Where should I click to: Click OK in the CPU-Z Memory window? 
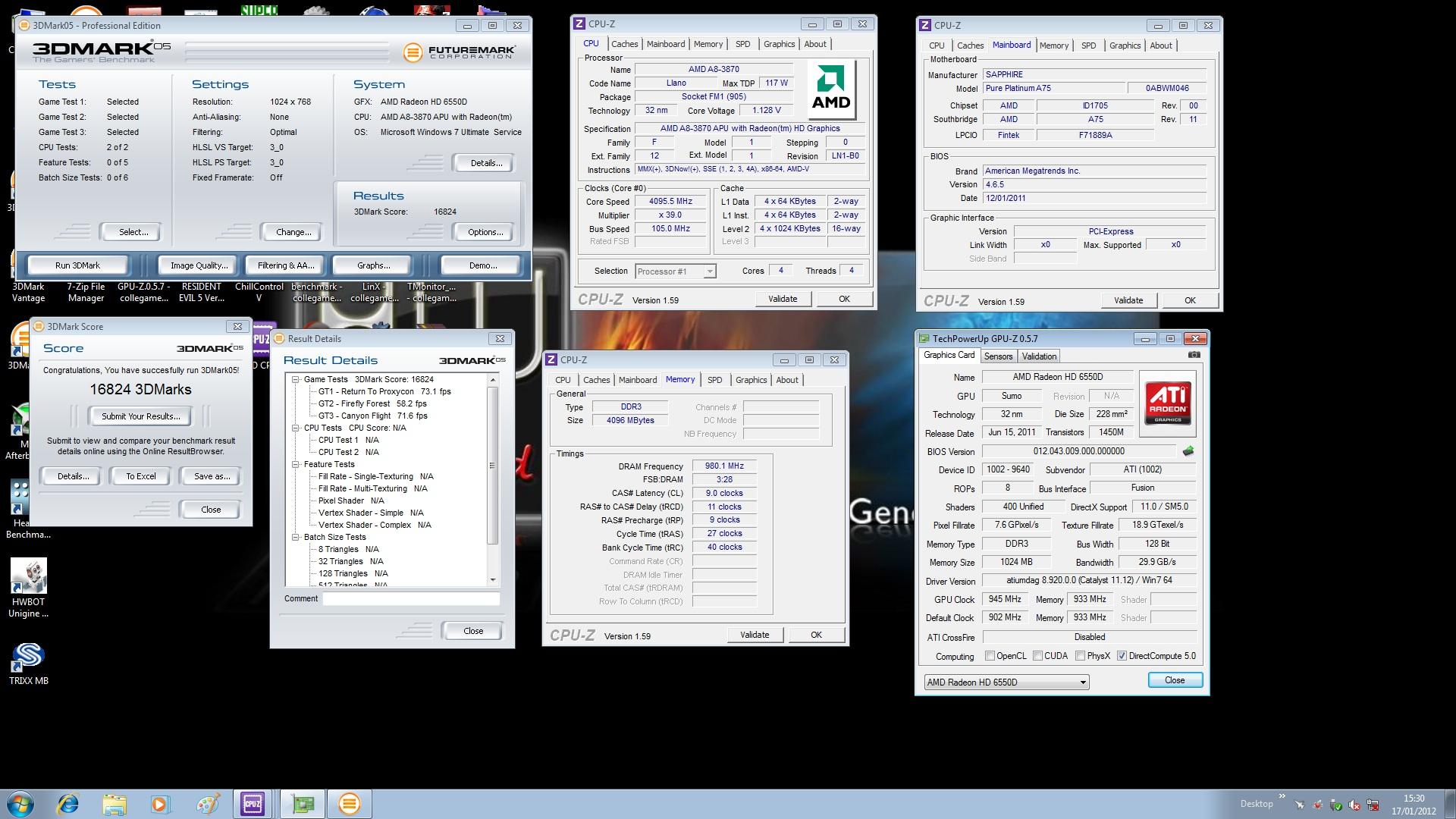[x=816, y=635]
